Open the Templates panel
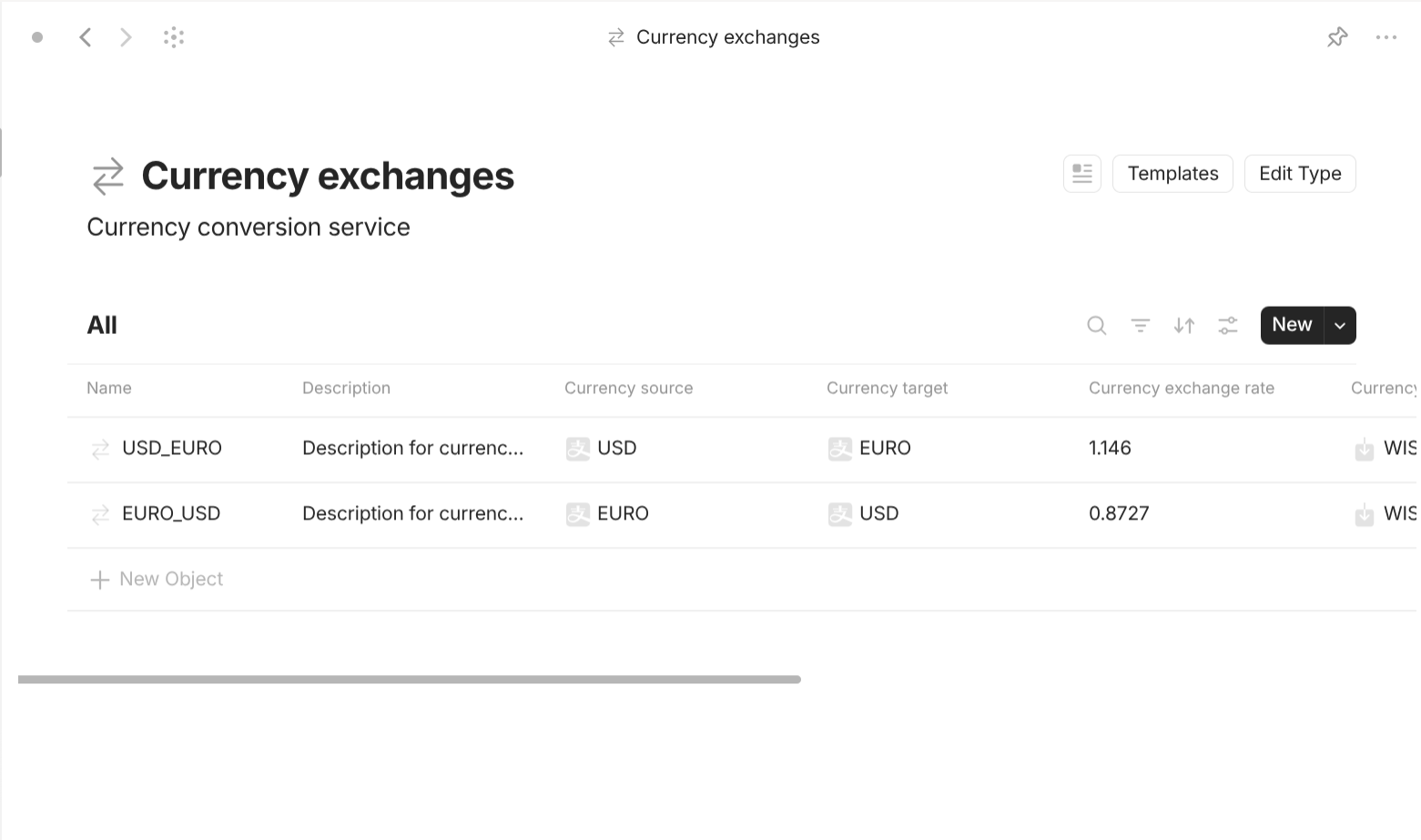 coord(1172,173)
